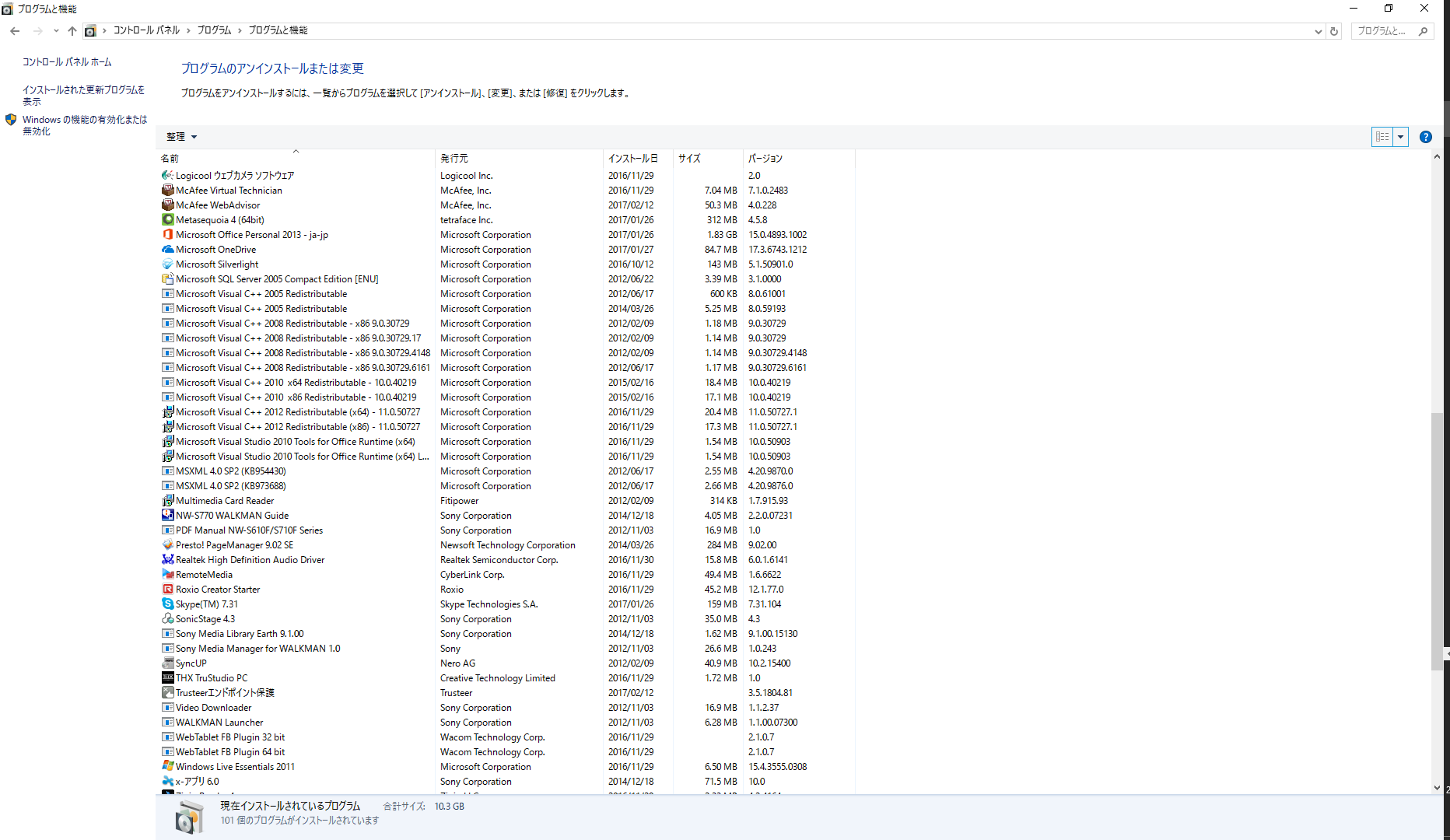Click the Logicool webcam software icon

click(x=167, y=176)
